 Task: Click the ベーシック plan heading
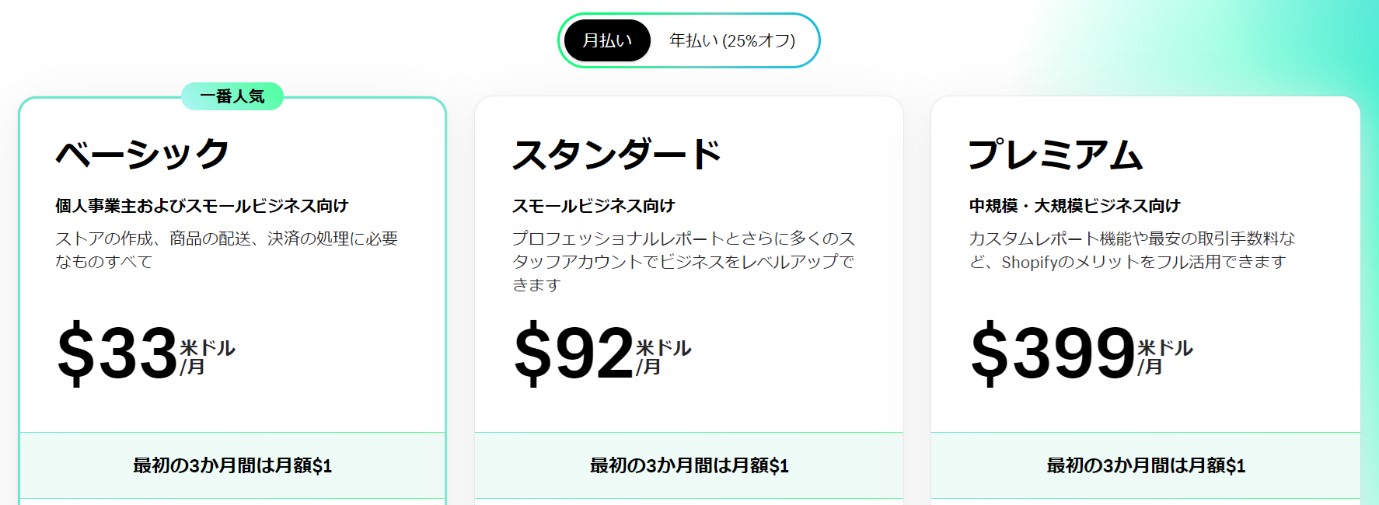pyautogui.click(x=142, y=155)
